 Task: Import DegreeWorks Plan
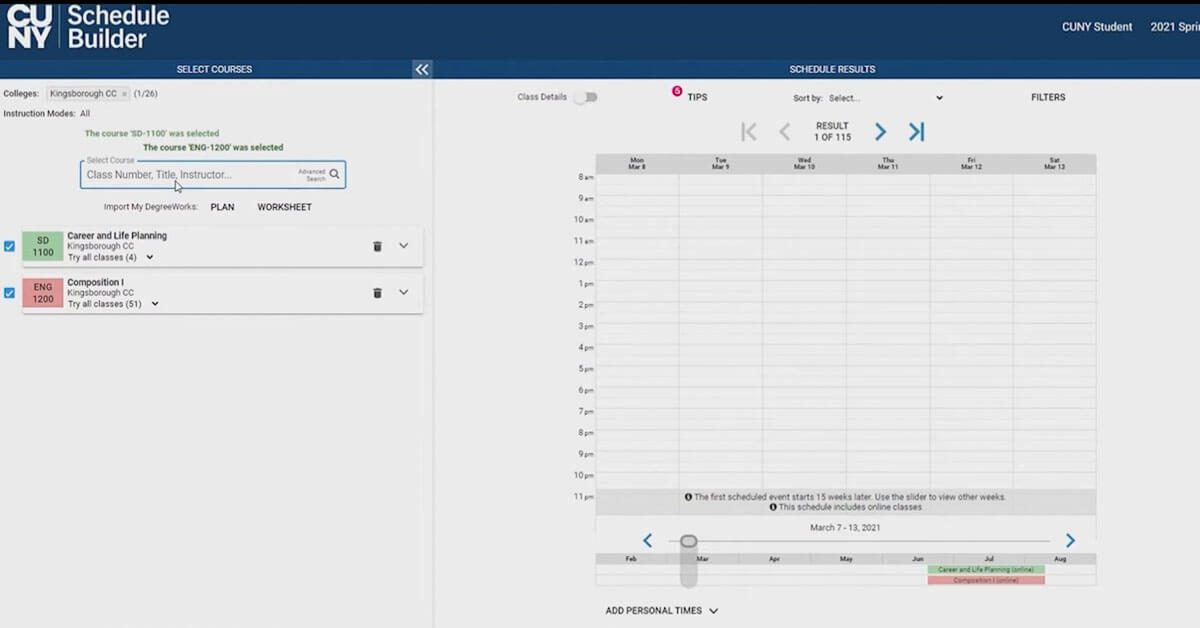tap(222, 207)
